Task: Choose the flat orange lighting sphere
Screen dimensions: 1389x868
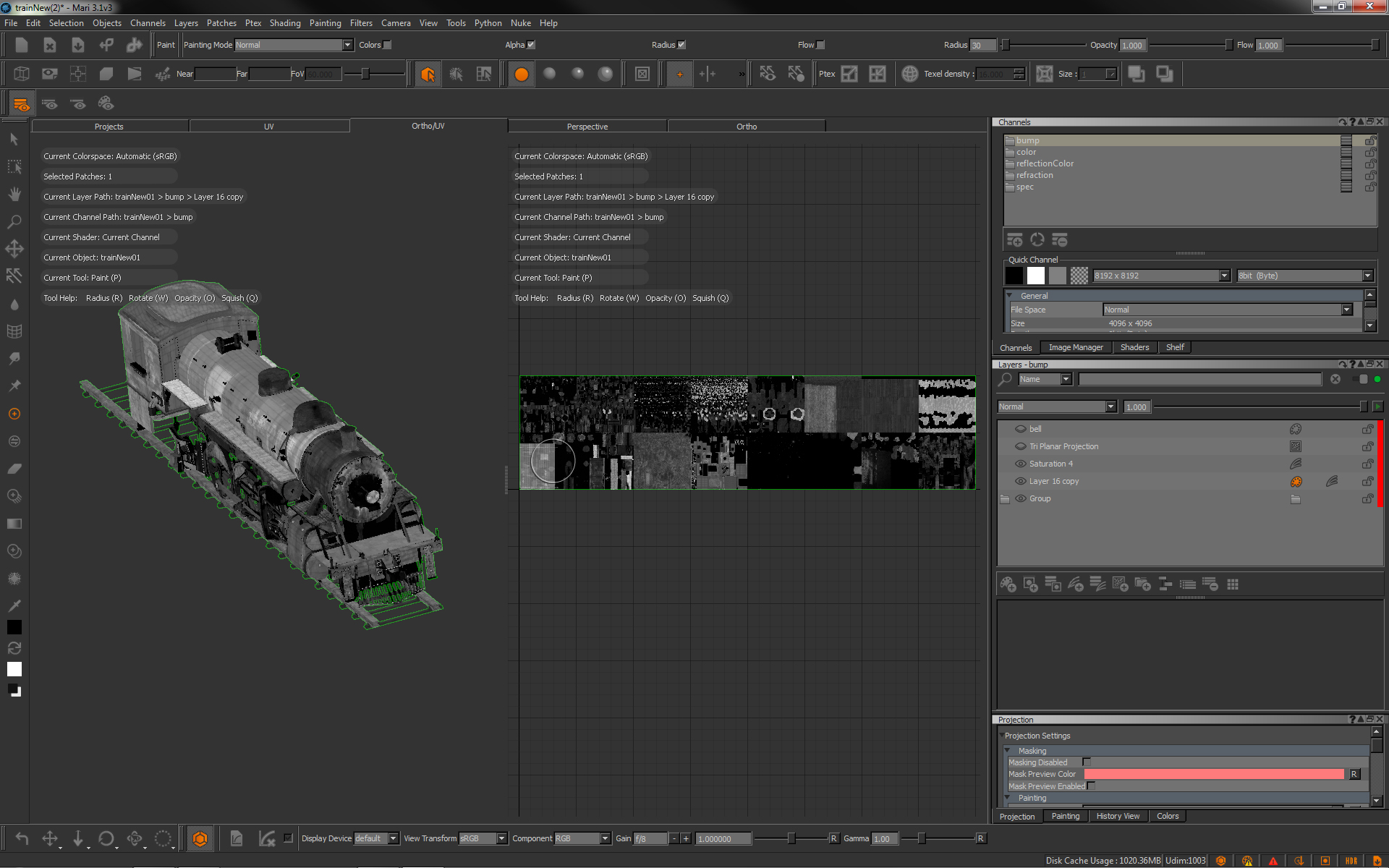Action: pos(521,74)
